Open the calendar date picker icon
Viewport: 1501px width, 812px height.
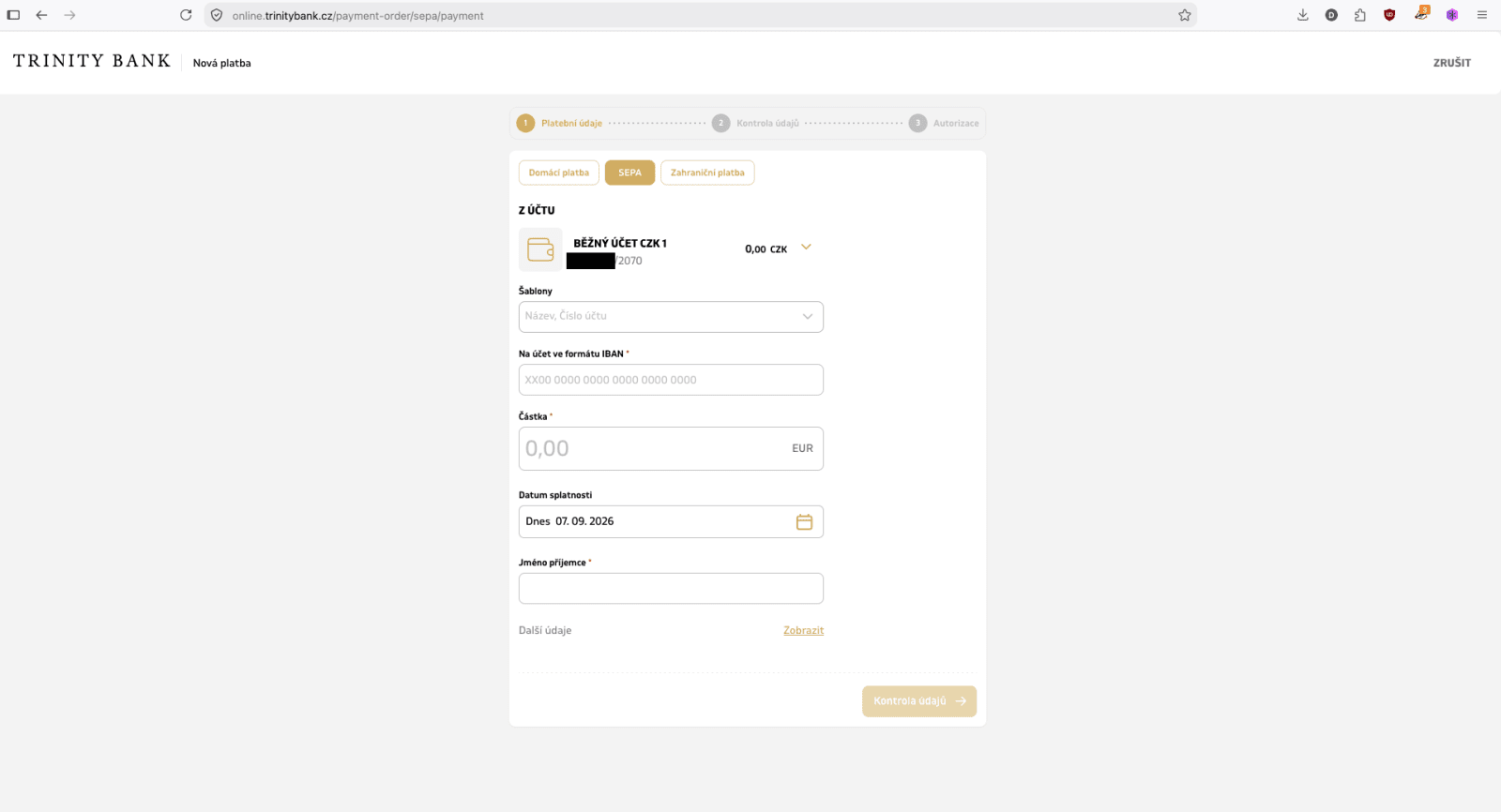(804, 522)
